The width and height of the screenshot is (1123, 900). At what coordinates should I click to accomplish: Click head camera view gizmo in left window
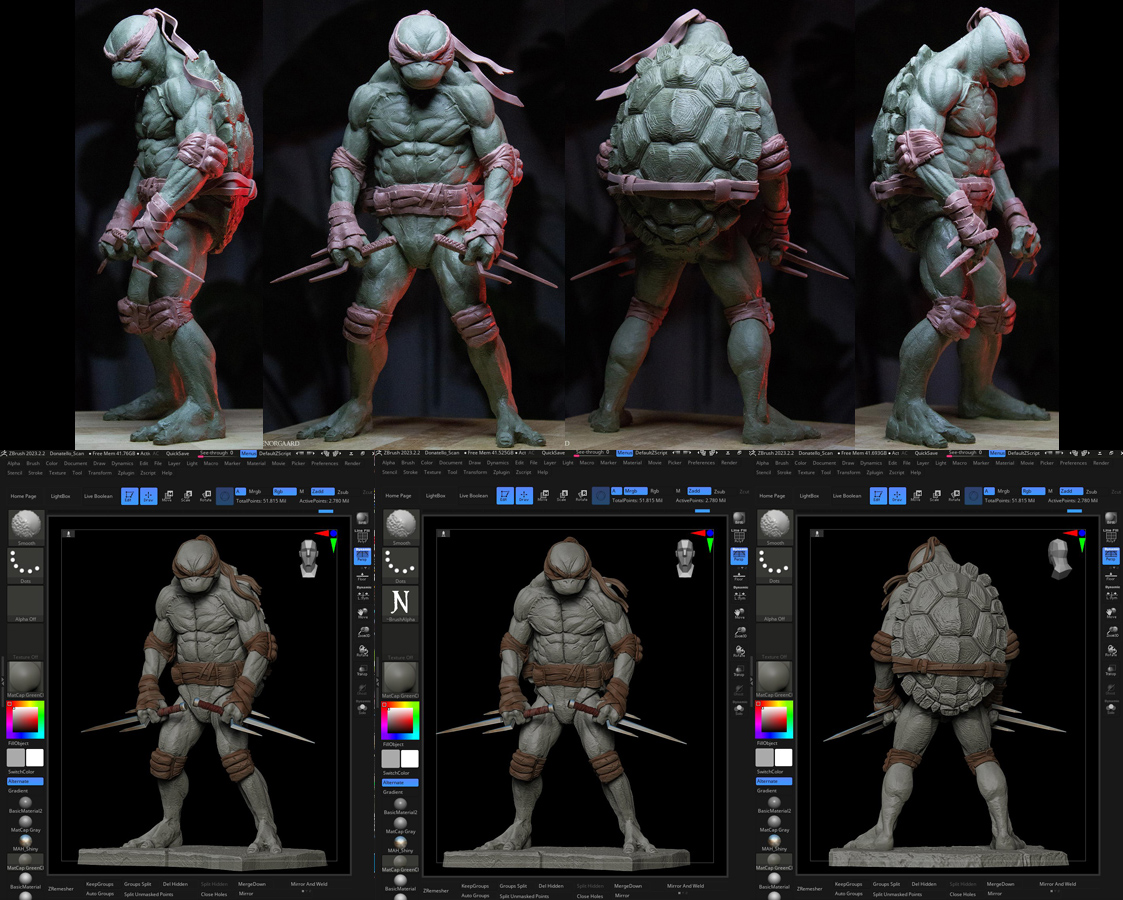[309, 558]
